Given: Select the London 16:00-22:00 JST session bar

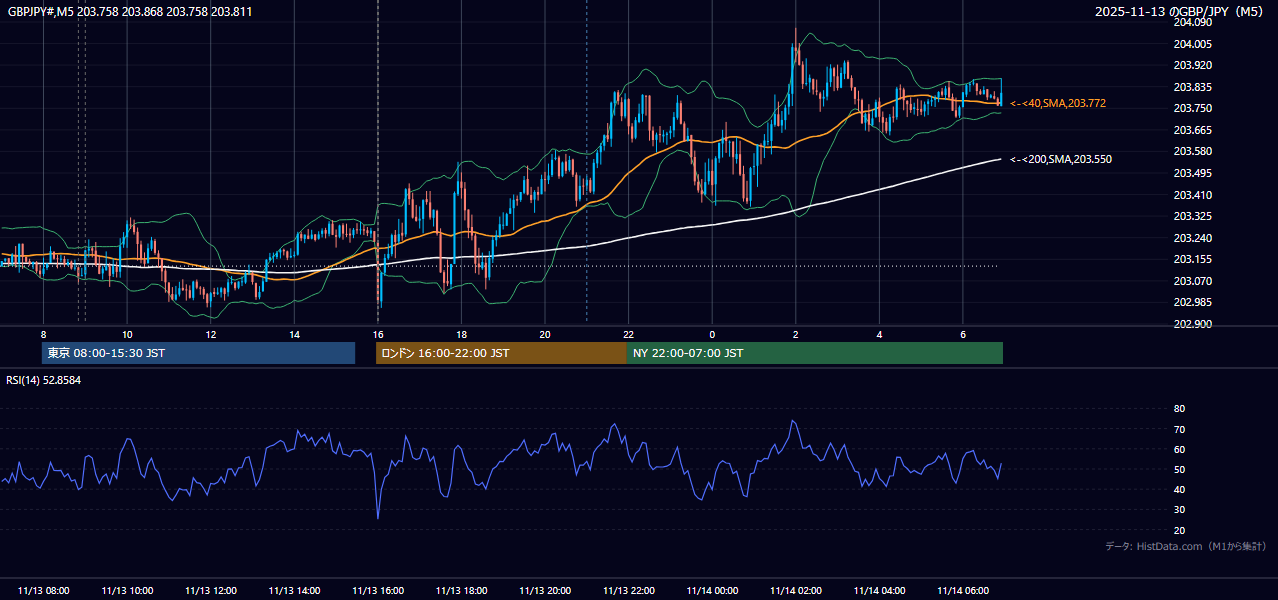Looking at the screenshot, I should click(501, 353).
